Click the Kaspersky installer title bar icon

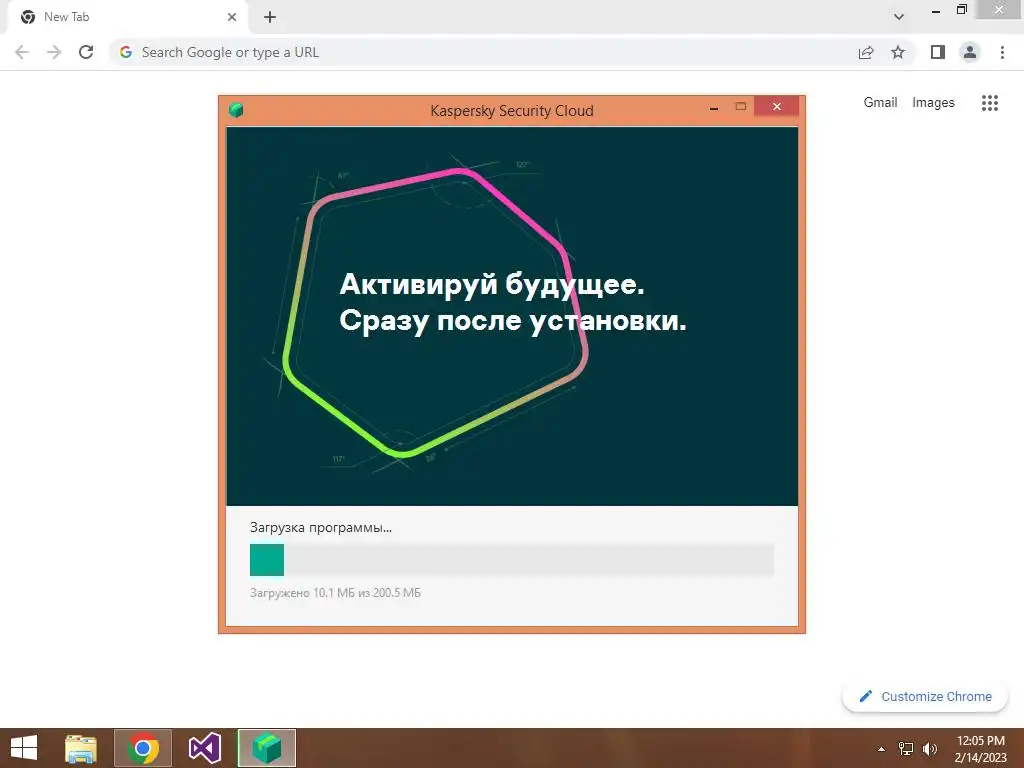point(236,110)
